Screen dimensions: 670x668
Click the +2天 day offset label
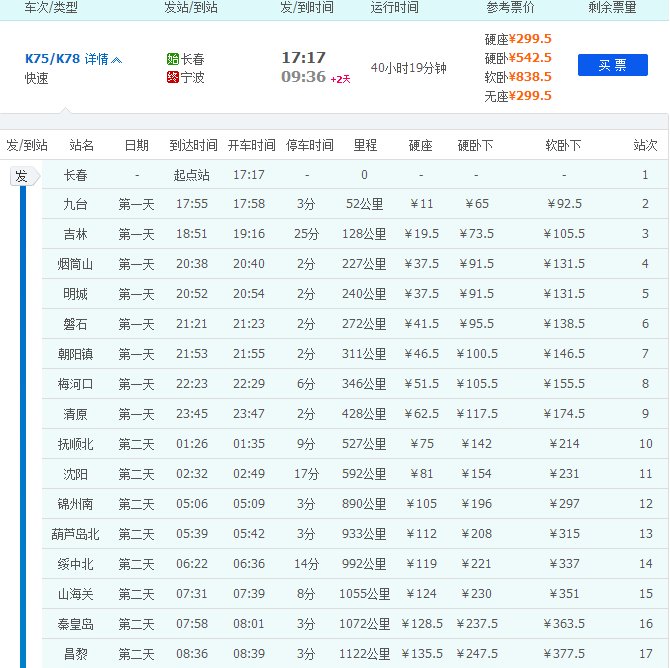click(340, 79)
